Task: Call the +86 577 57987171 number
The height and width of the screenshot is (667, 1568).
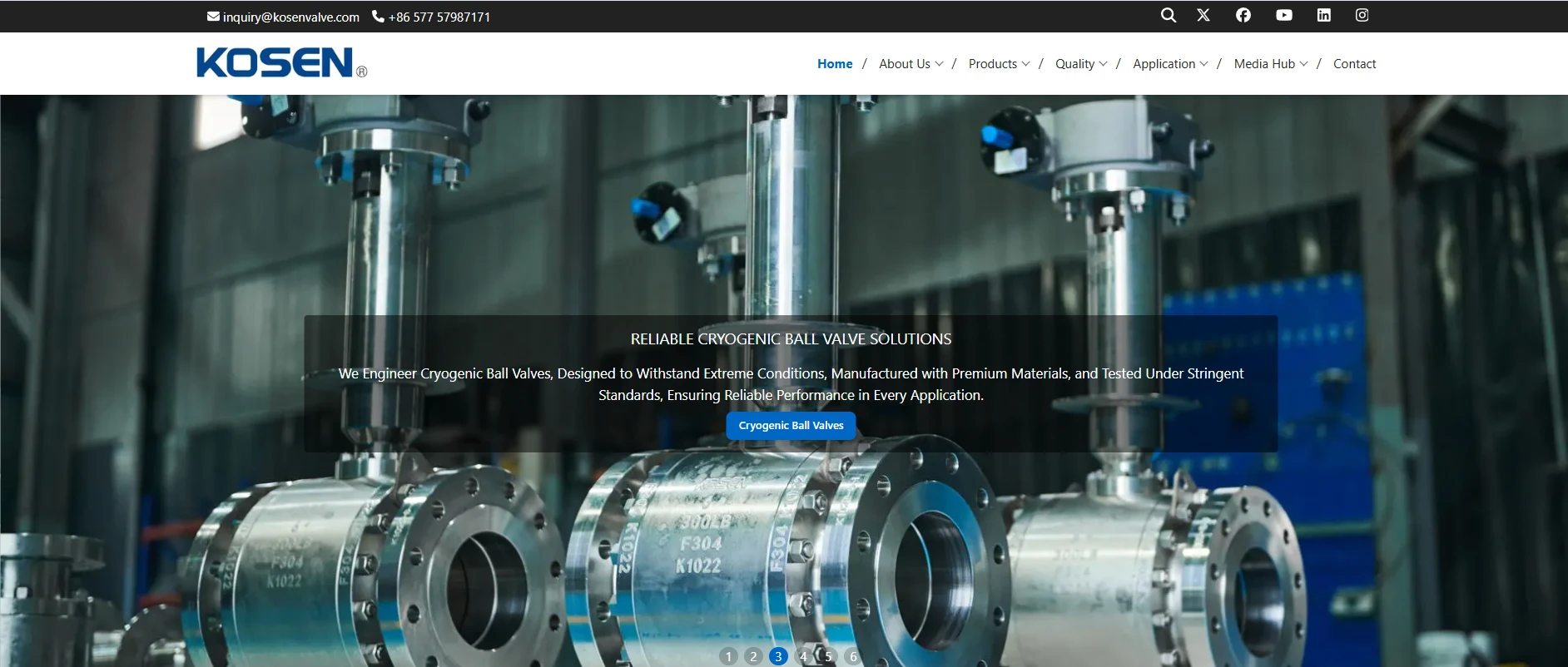Action: [439, 17]
